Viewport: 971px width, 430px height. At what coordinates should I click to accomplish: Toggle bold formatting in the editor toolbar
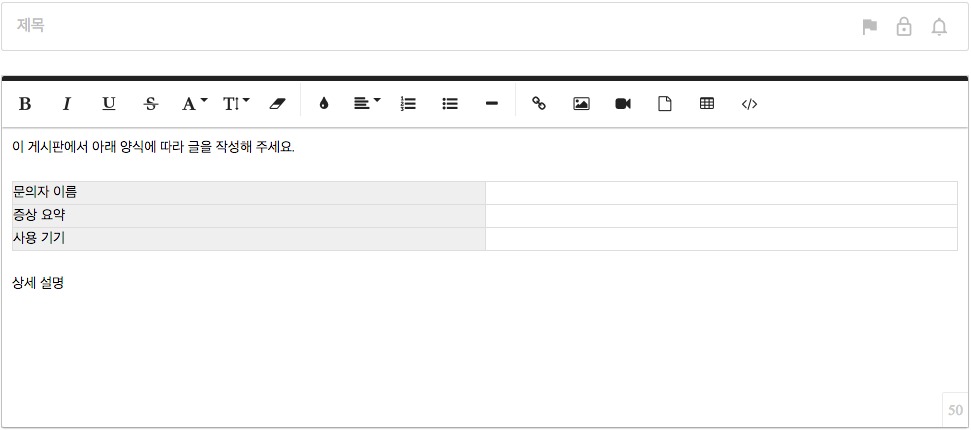coord(25,104)
